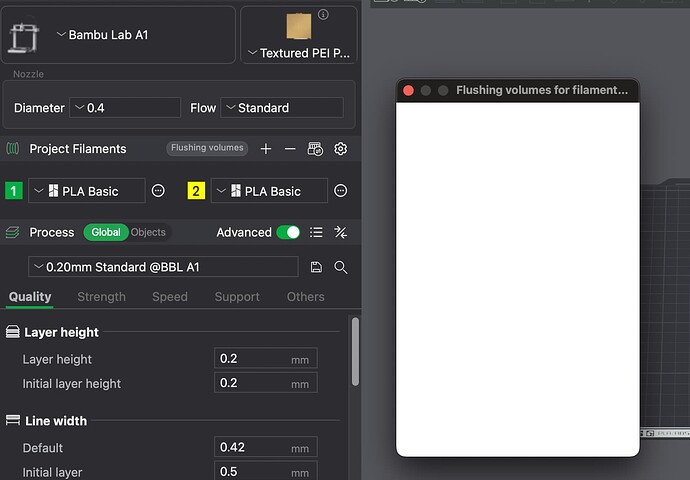Click the Nozzle section label
The image size is (690, 480).
coord(28,74)
